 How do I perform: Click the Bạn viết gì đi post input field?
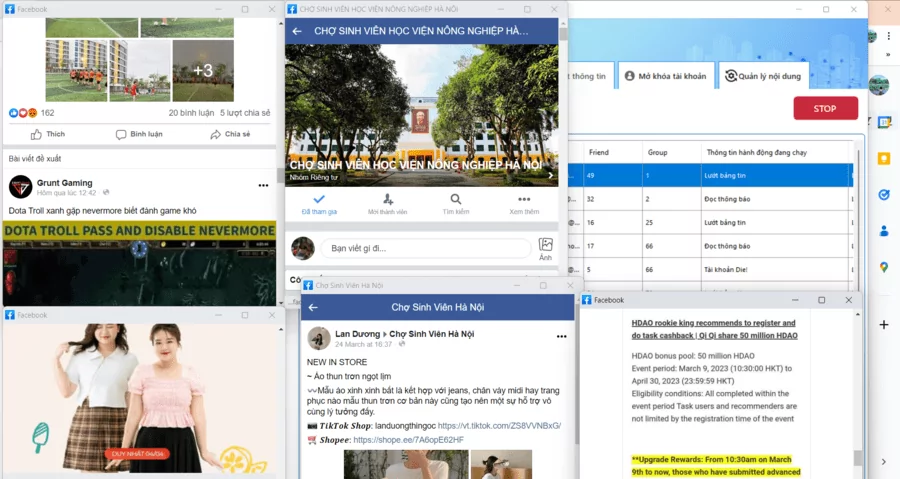(425, 248)
